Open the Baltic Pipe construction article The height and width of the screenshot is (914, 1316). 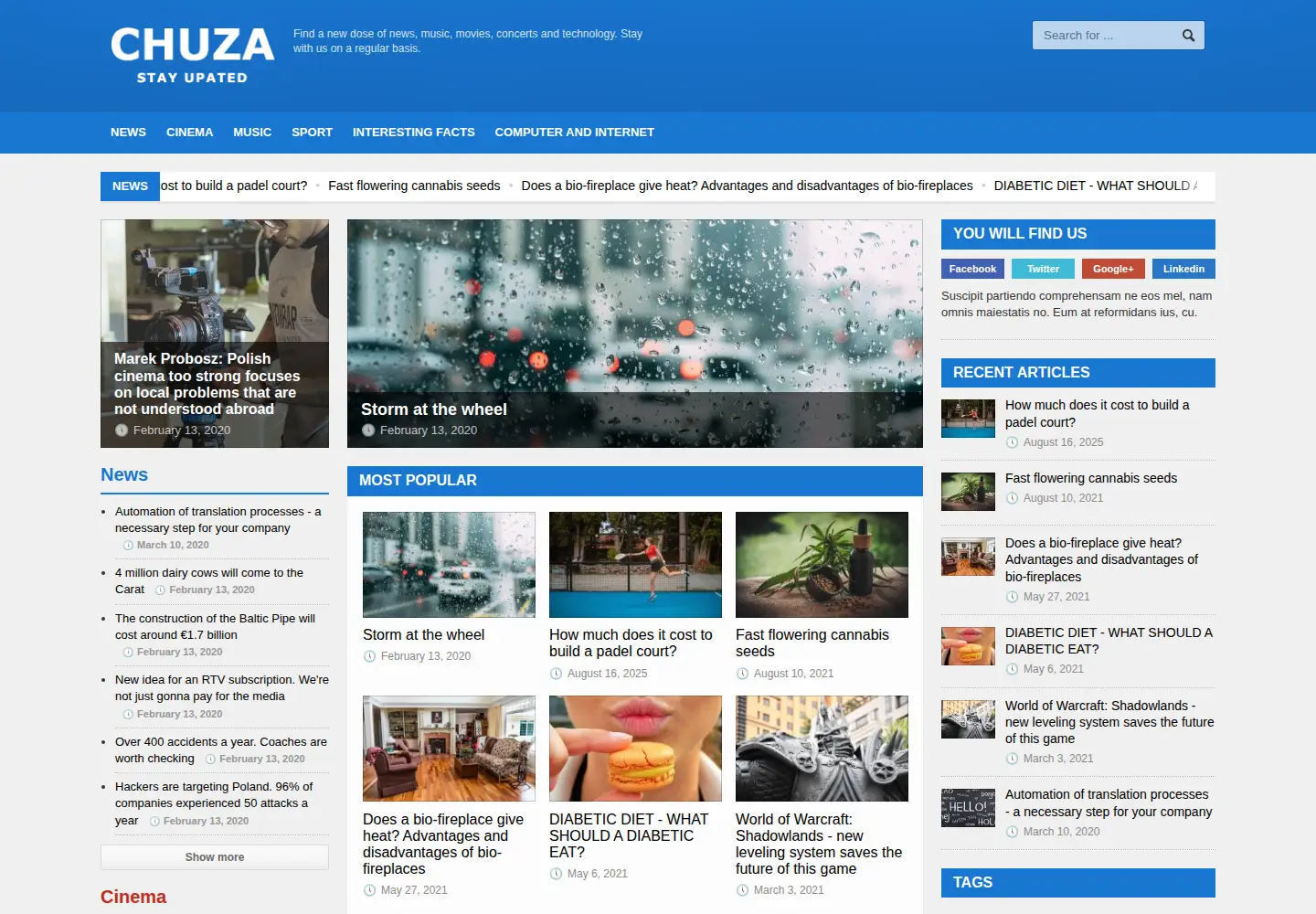215,627
